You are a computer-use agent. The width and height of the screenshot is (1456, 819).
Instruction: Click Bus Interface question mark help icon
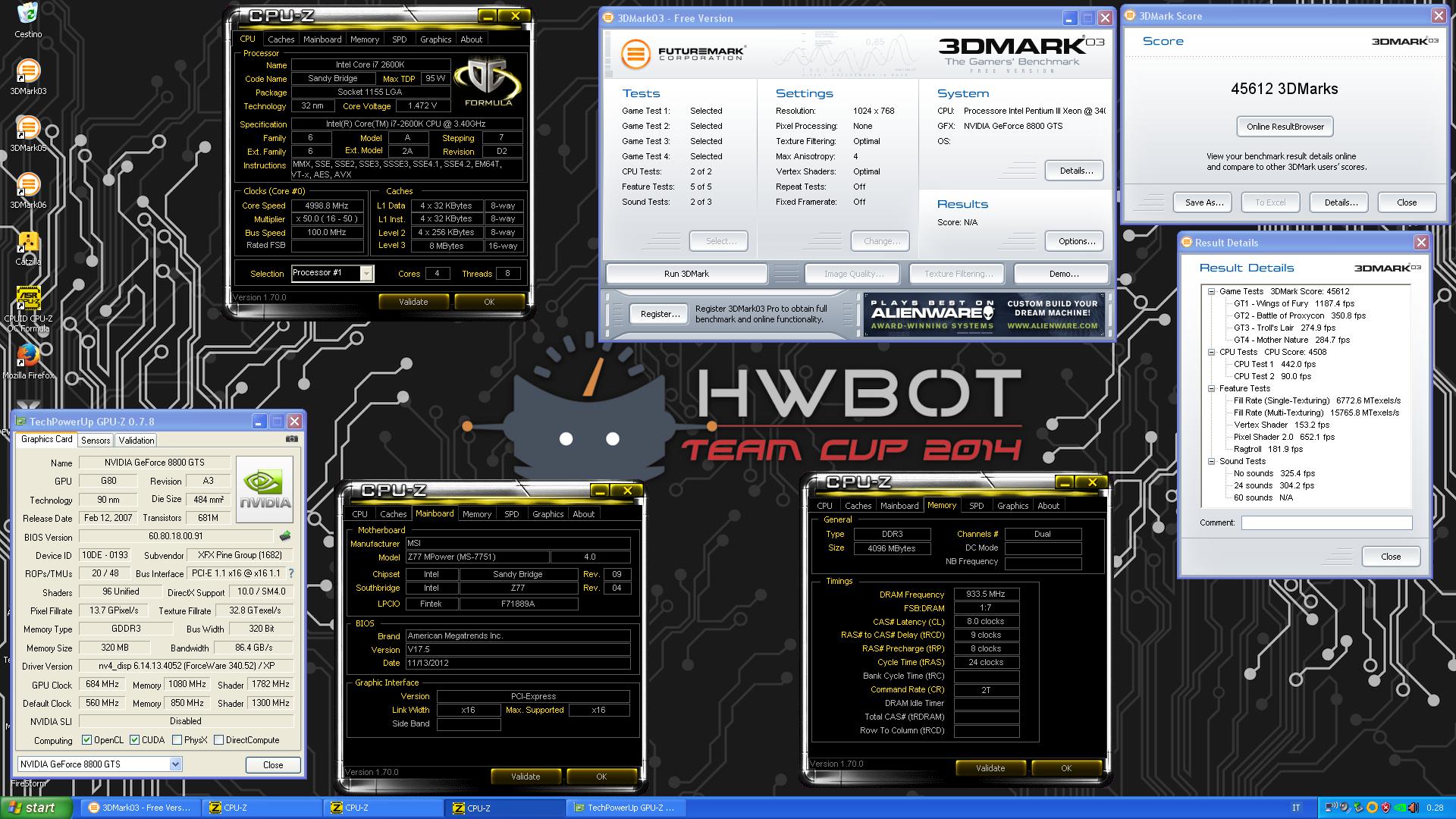290,573
